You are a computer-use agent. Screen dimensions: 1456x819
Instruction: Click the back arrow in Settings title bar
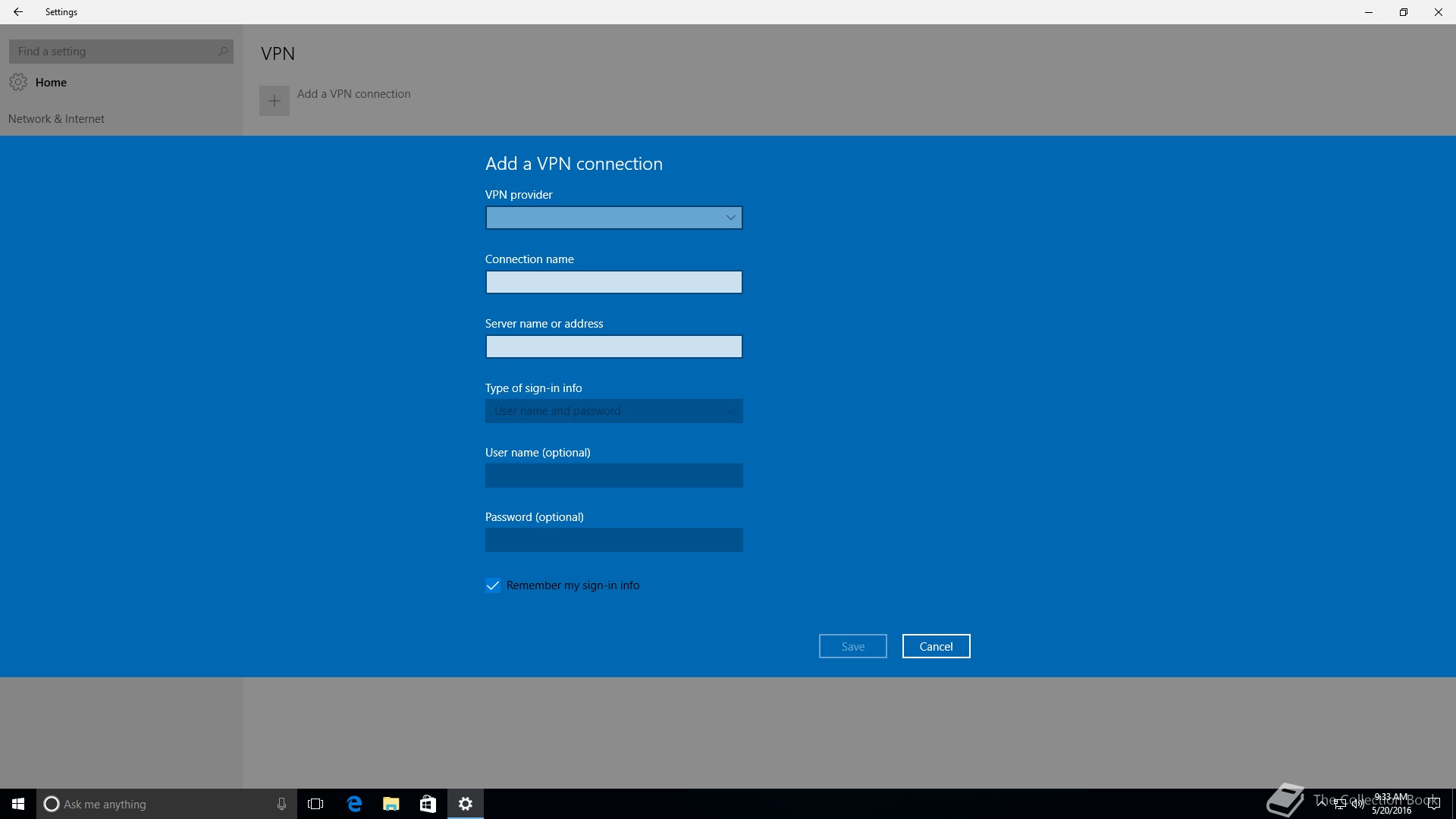pyautogui.click(x=18, y=12)
